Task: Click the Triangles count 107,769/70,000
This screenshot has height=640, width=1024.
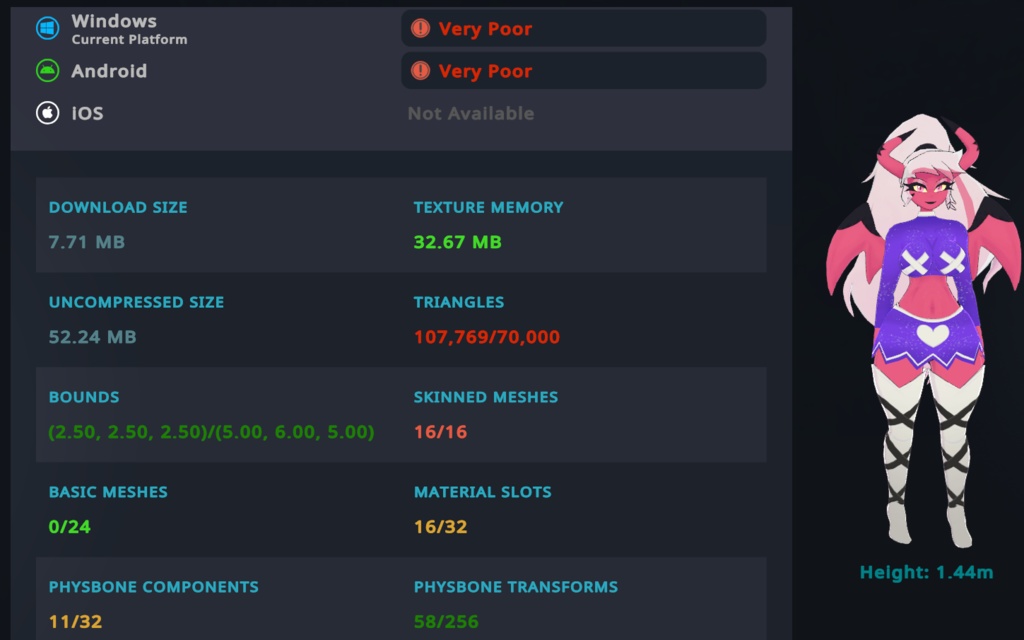Action: (486, 337)
